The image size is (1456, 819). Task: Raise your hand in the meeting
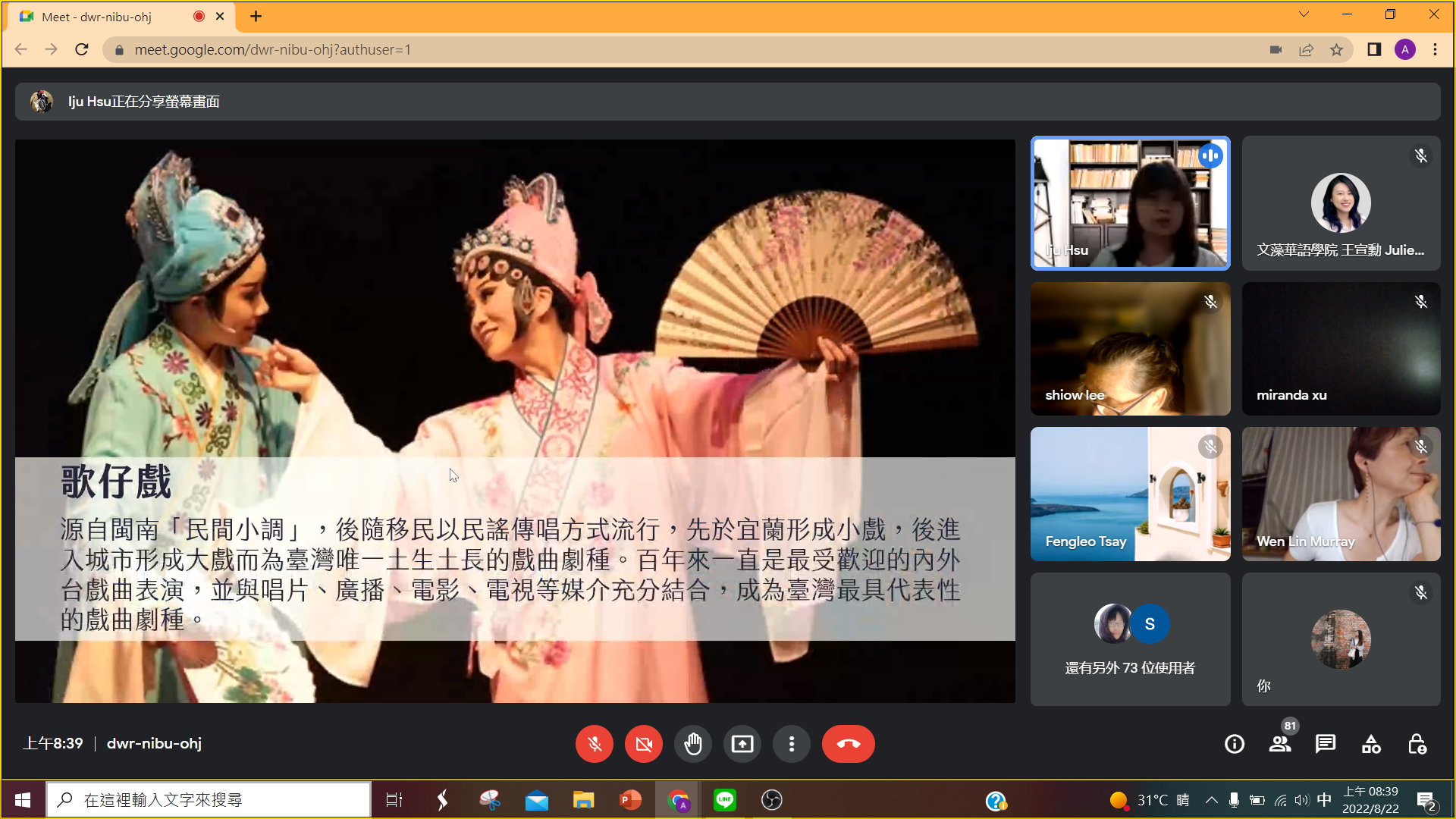[692, 744]
